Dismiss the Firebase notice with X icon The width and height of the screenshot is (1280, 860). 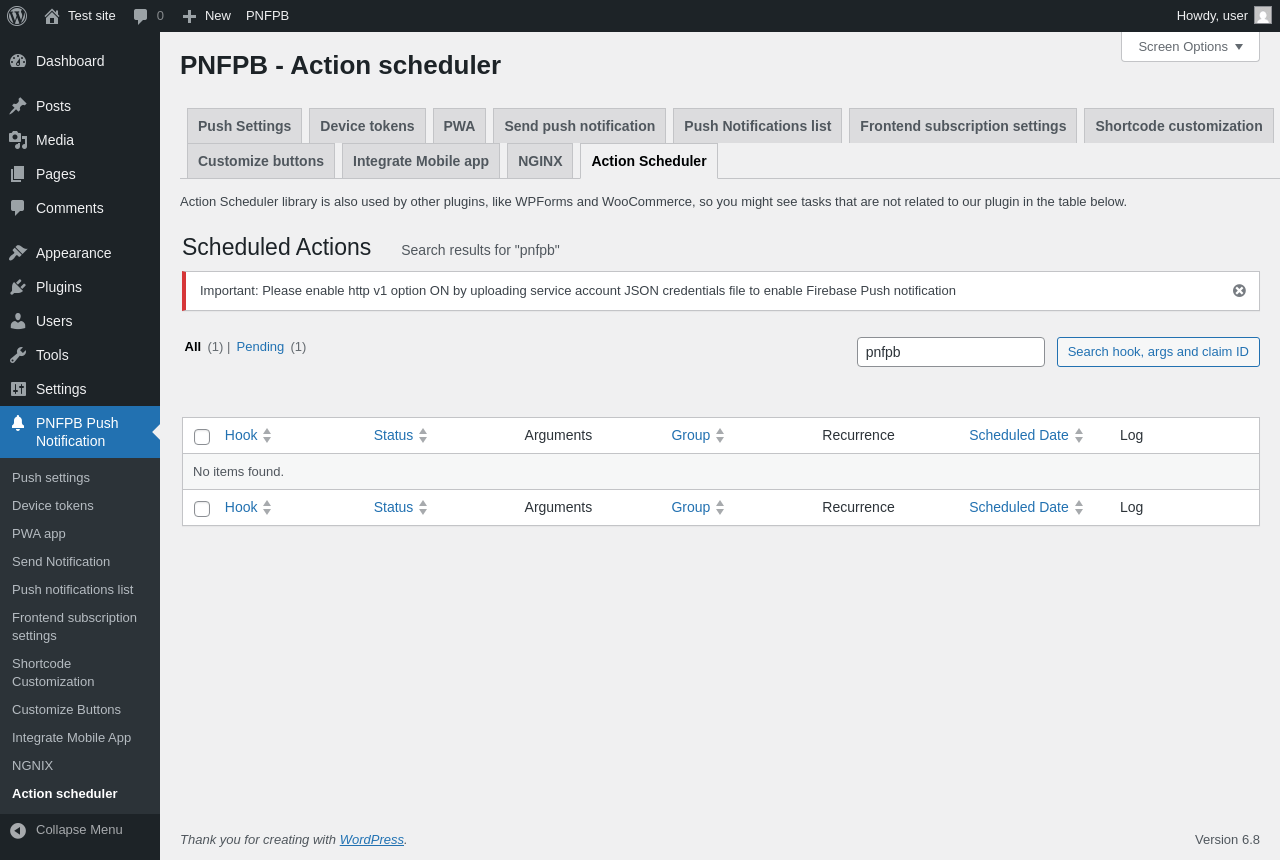point(1239,291)
